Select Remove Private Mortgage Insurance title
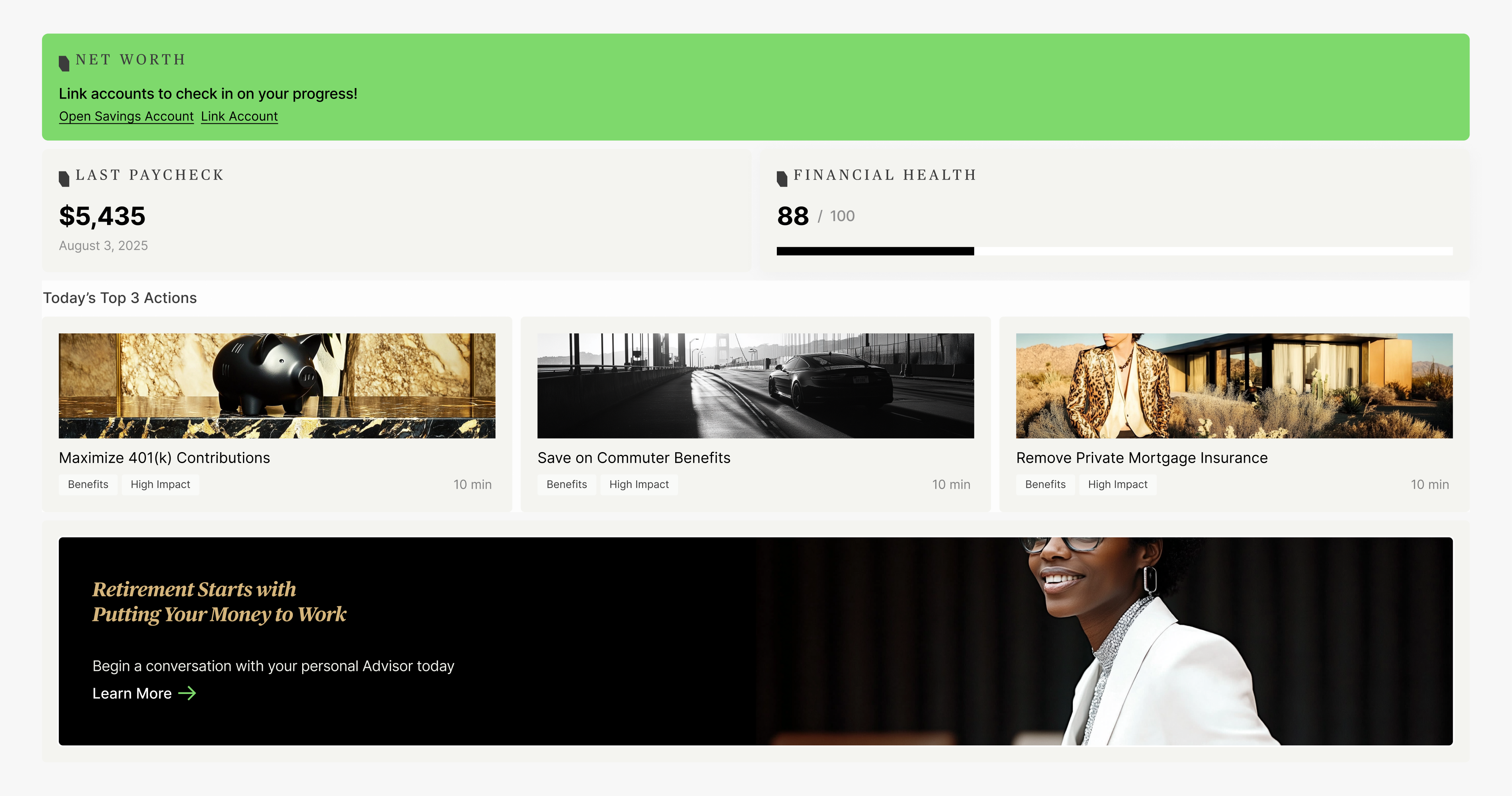The width and height of the screenshot is (1512, 796). pyautogui.click(x=1142, y=458)
